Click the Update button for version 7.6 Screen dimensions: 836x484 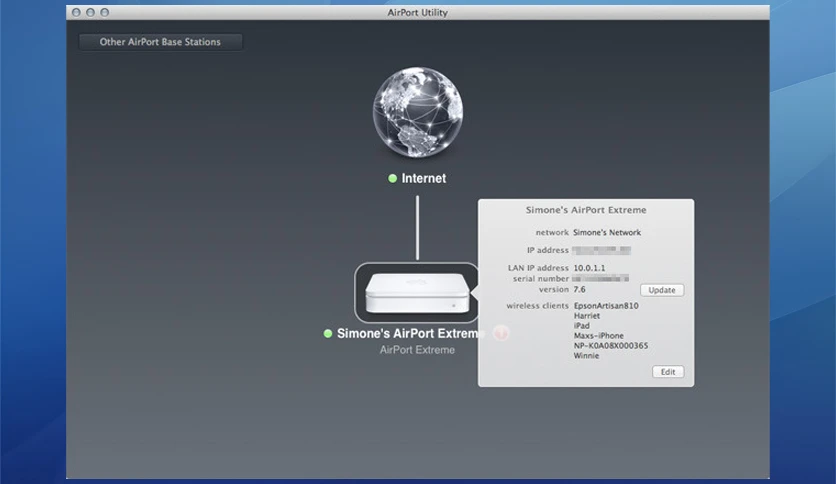tap(662, 290)
